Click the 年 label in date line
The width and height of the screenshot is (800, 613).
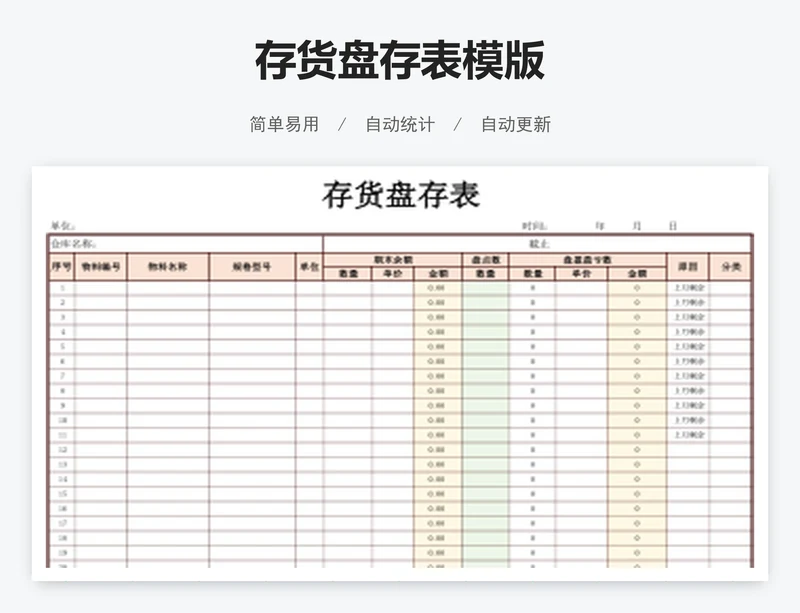click(x=600, y=226)
